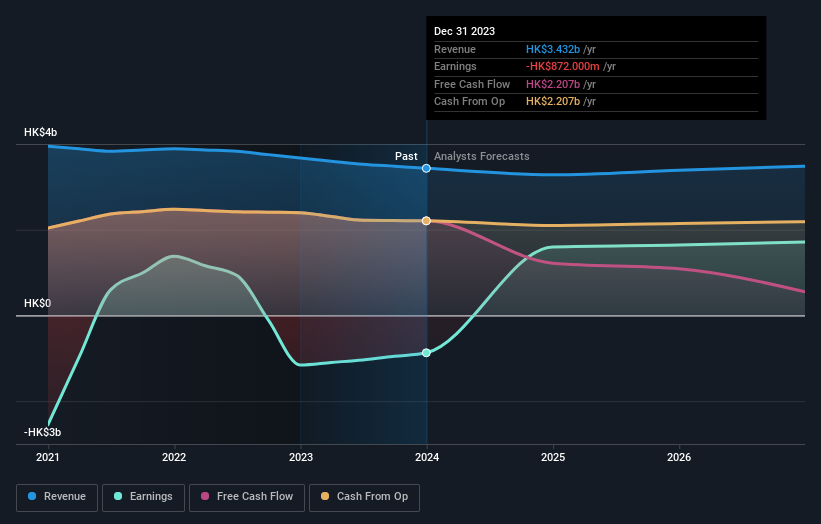
Task: Toggle the Earnings legend button
Action: tap(143, 497)
